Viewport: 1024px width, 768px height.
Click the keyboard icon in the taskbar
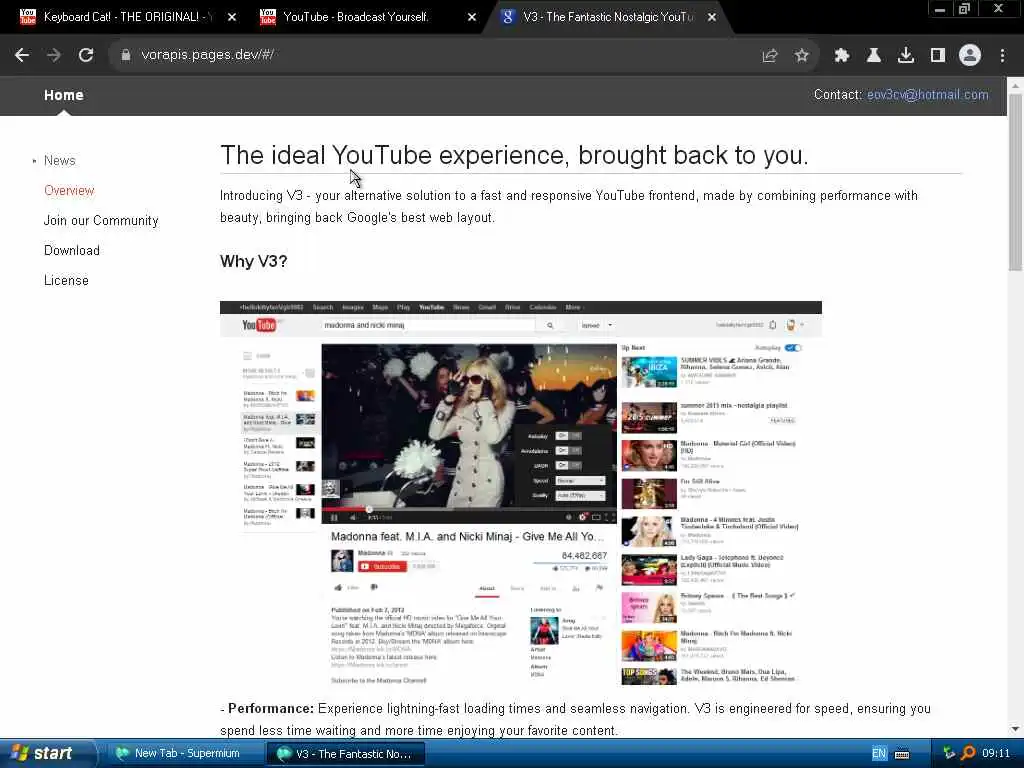tap(902, 754)
